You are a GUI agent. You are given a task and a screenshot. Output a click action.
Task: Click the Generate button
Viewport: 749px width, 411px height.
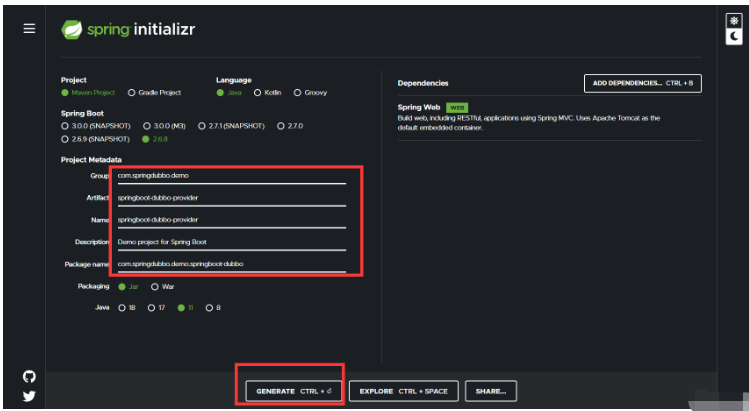[x=293, y=391]
